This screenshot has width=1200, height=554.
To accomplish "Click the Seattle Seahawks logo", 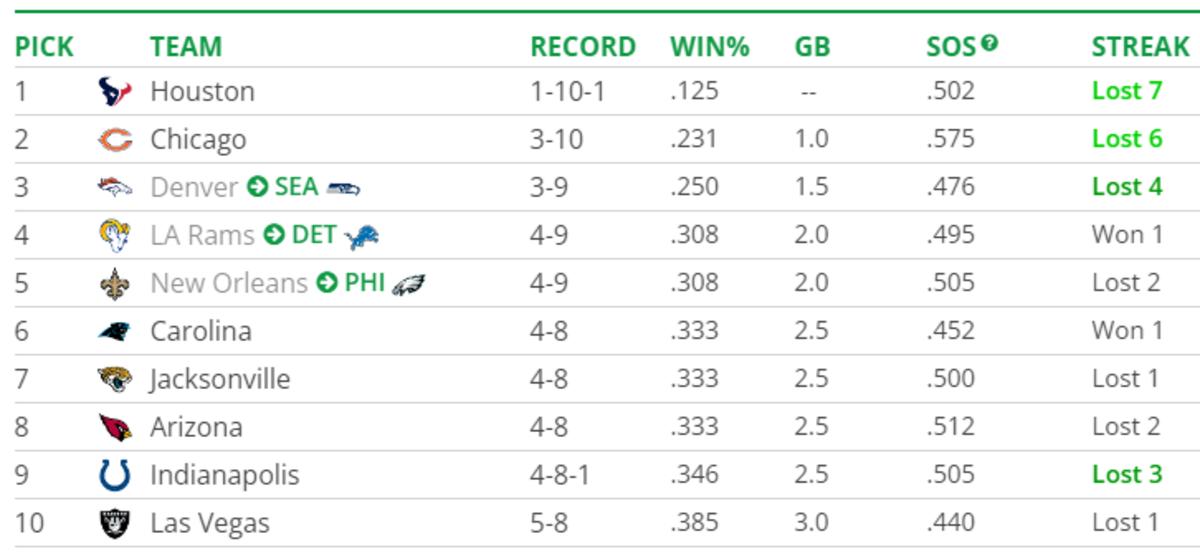I will coord(343,188).
